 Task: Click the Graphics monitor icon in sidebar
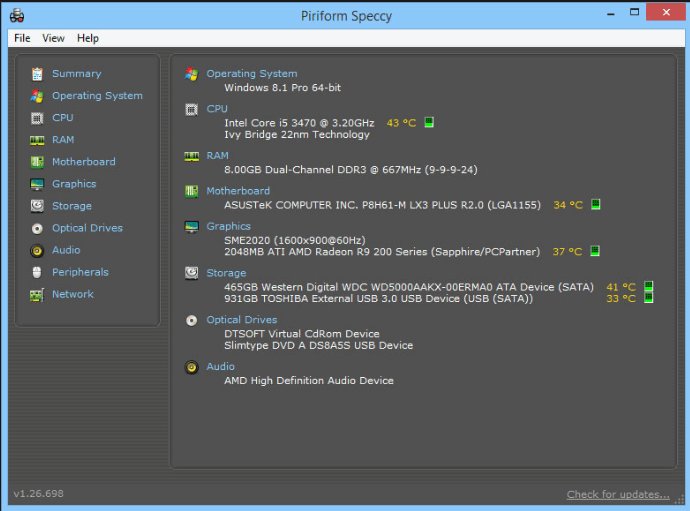(x=37, y=184)
